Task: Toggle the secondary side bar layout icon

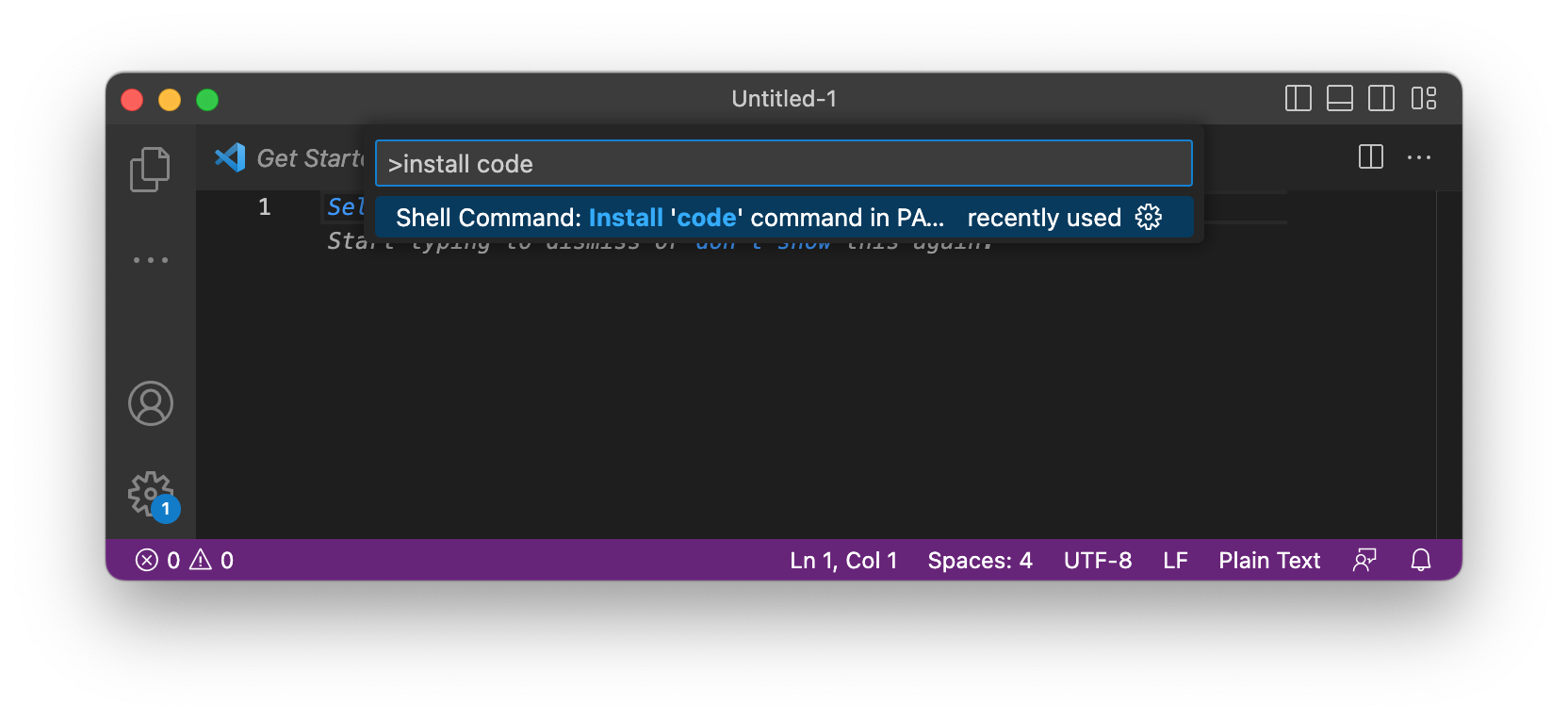Action: point(1380,98)
